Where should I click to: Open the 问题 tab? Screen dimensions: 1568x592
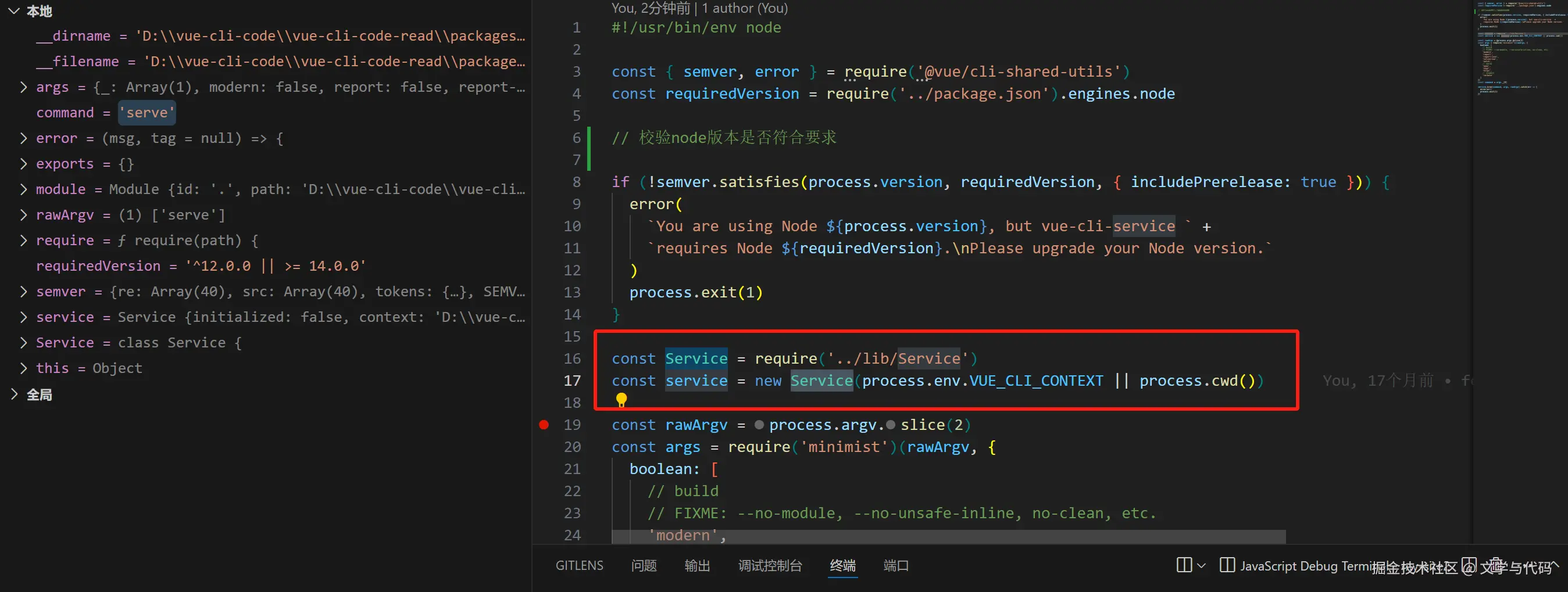click(x=644, y=566)
